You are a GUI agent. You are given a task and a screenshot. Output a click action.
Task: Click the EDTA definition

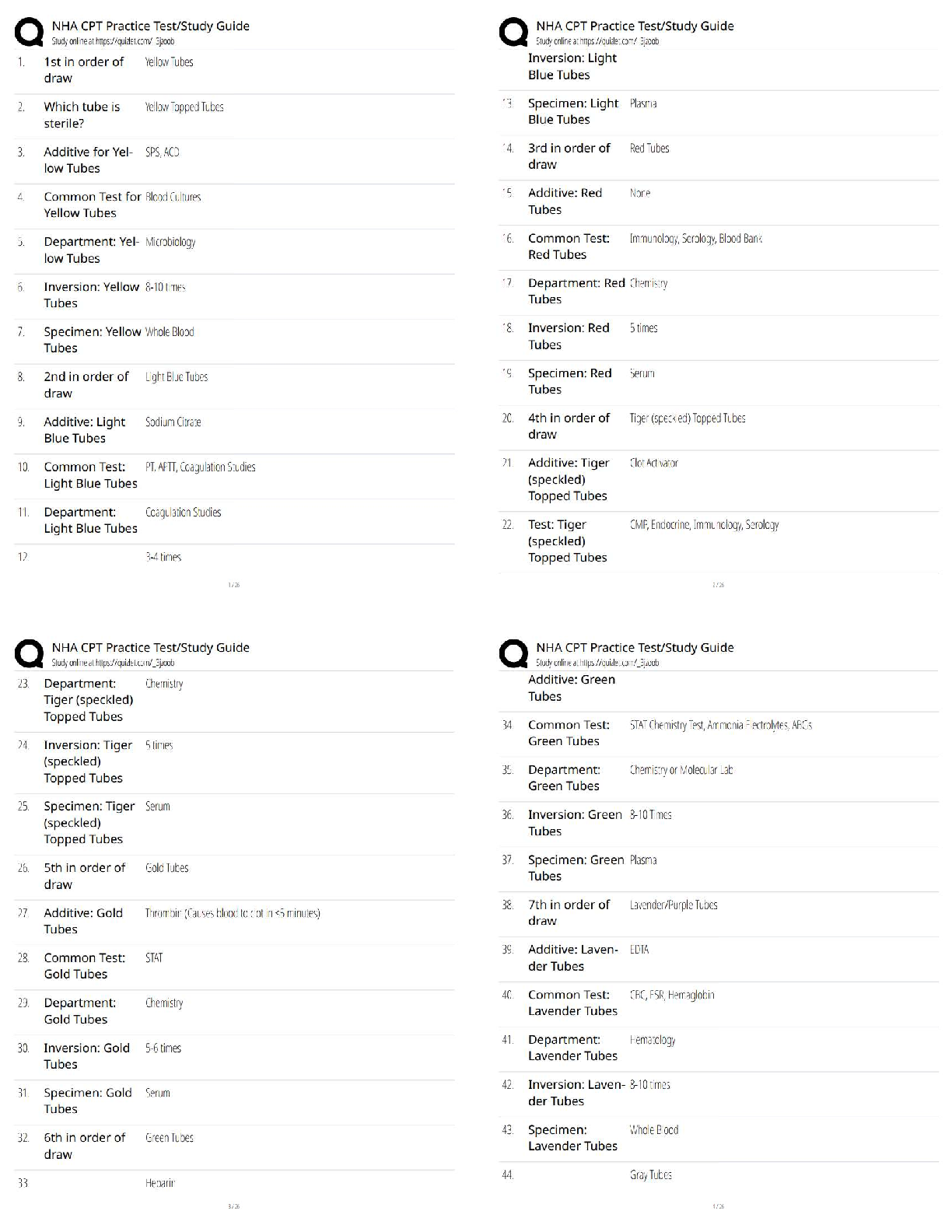click(x=639, y=950)
